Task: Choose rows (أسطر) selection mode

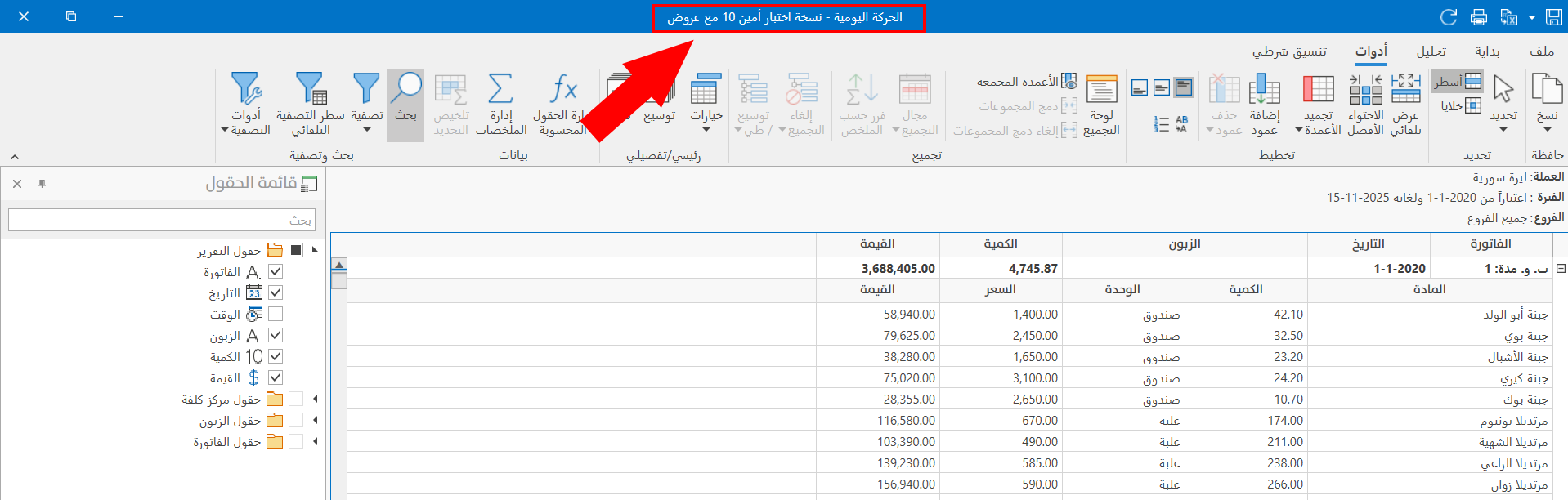Action: click(1458, 81)
